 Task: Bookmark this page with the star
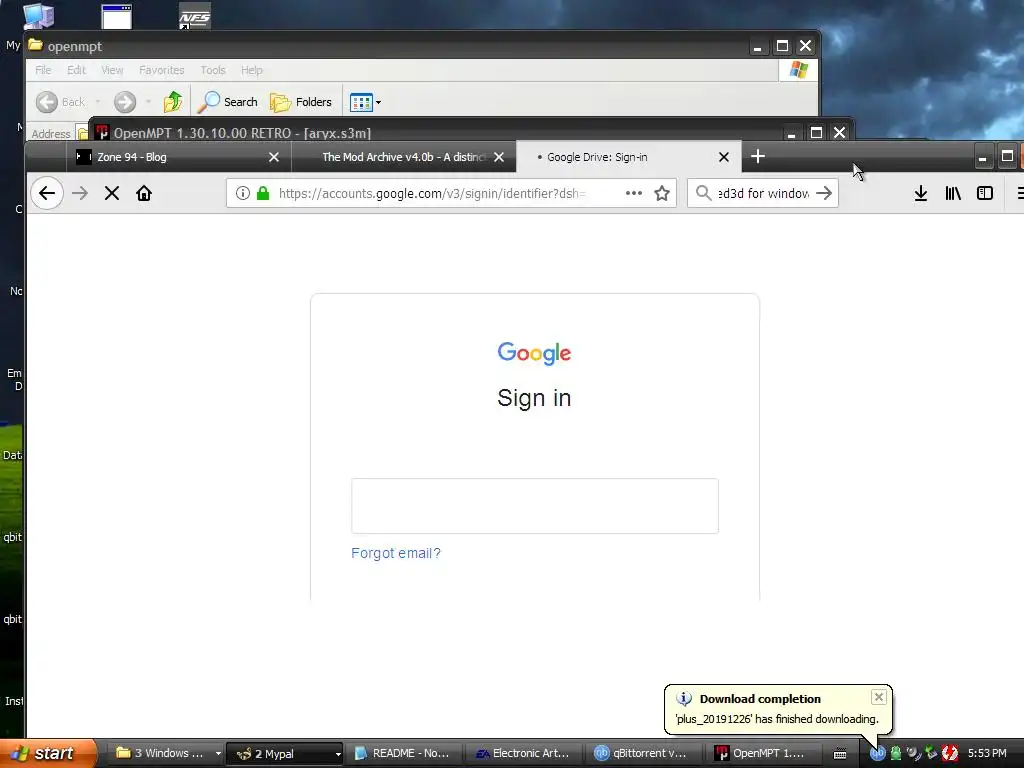coord(662,193)
